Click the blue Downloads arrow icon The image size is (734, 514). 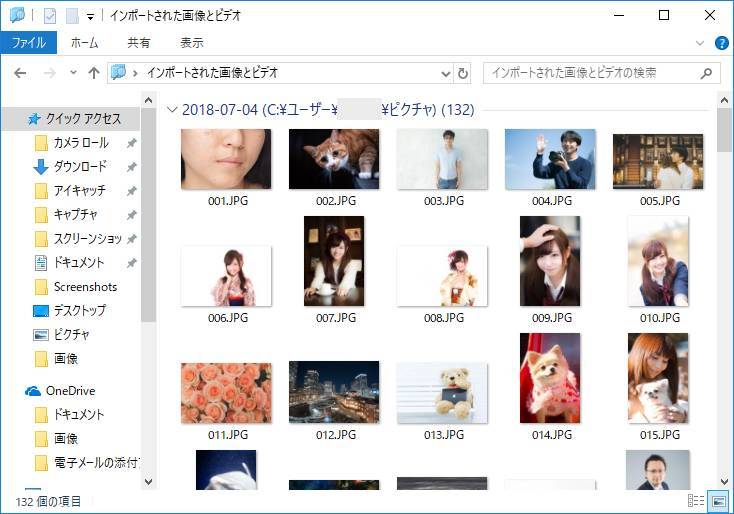pos(41,167)
